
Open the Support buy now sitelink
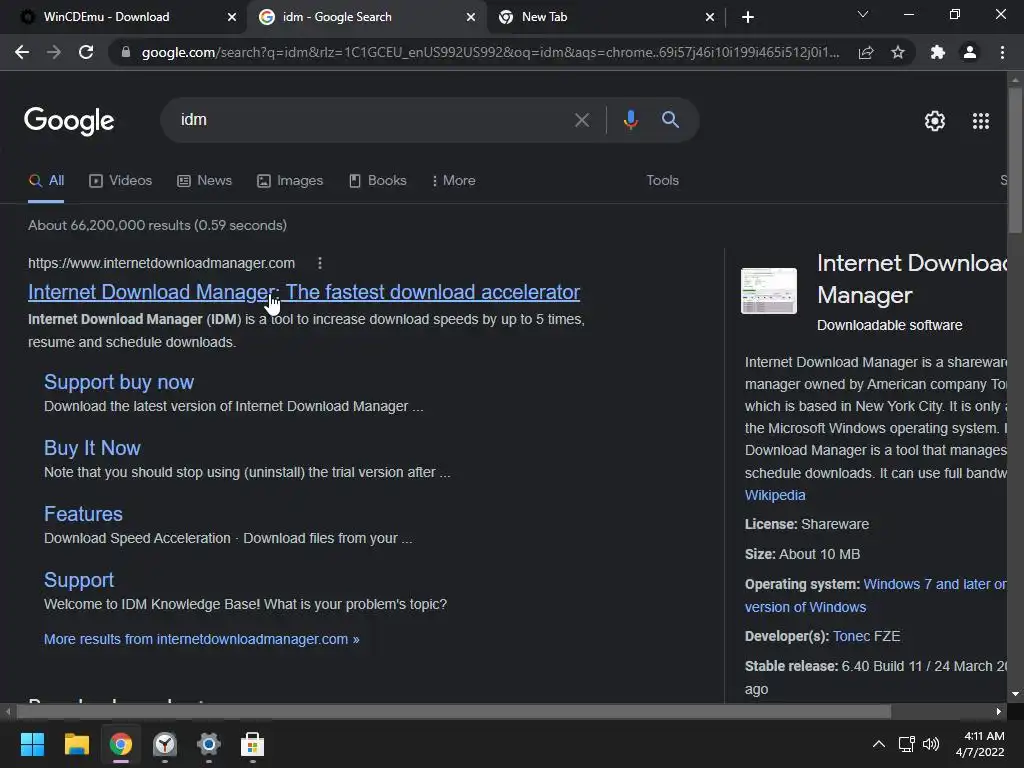119,382
